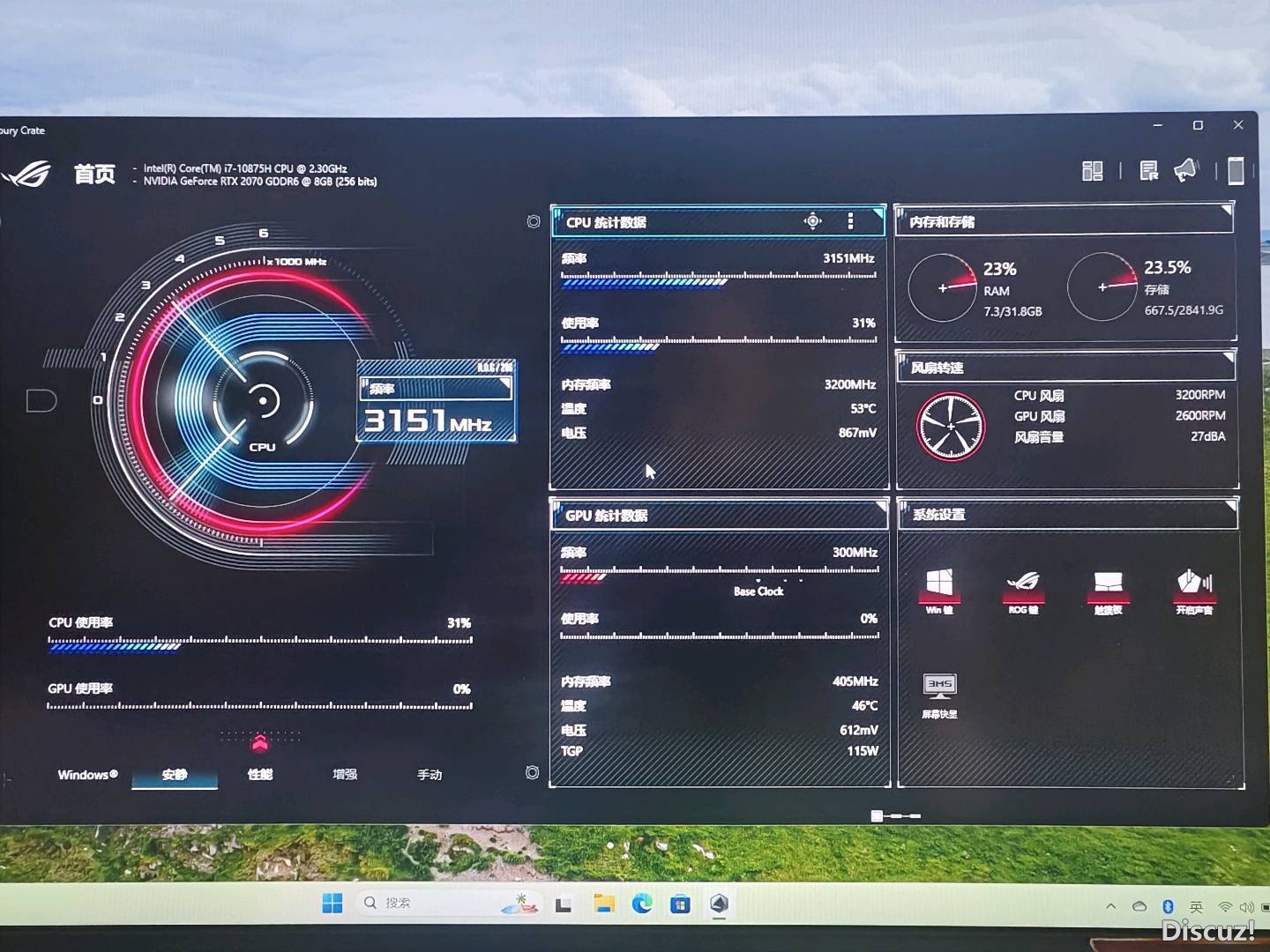Screen dimensions: 1270x952
Task: Click the fan wheel icon in 风扇转速
Action: tap(951, 427)
